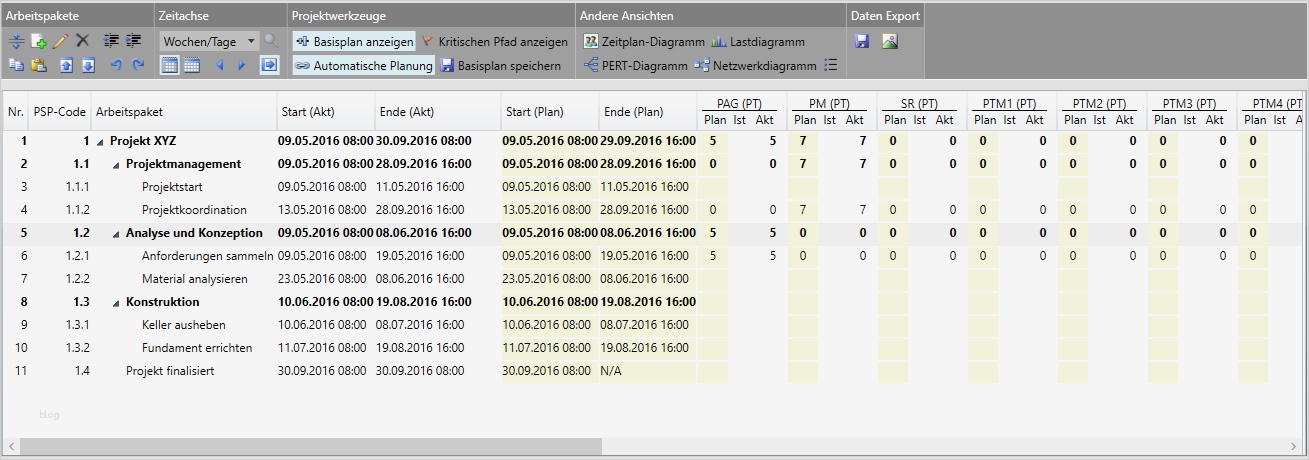
Task: Edit the work package using the pencil icon
Action: (x=60, y=41)
